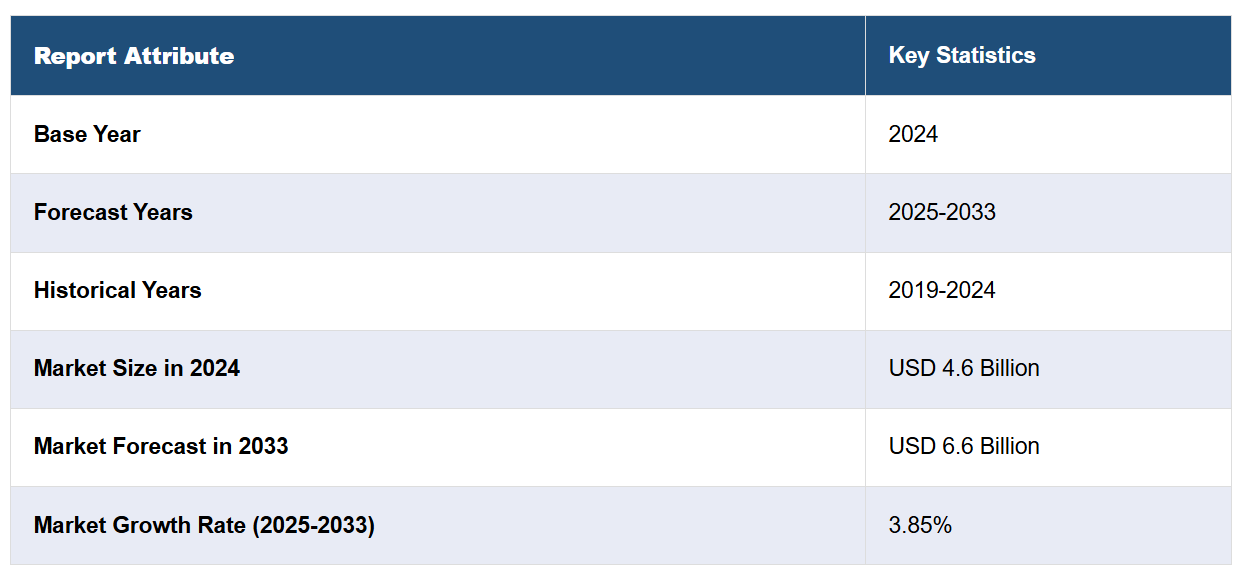Select the Market Forecast in 2033 label
Screen dimensions: 1245x580
pyautogui.click(x=161, y=446)
